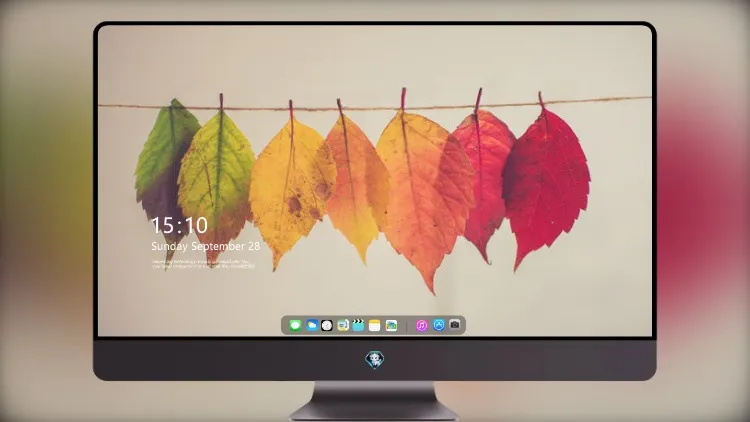Click the 15:10 clock widget

[x=179, y=225]
